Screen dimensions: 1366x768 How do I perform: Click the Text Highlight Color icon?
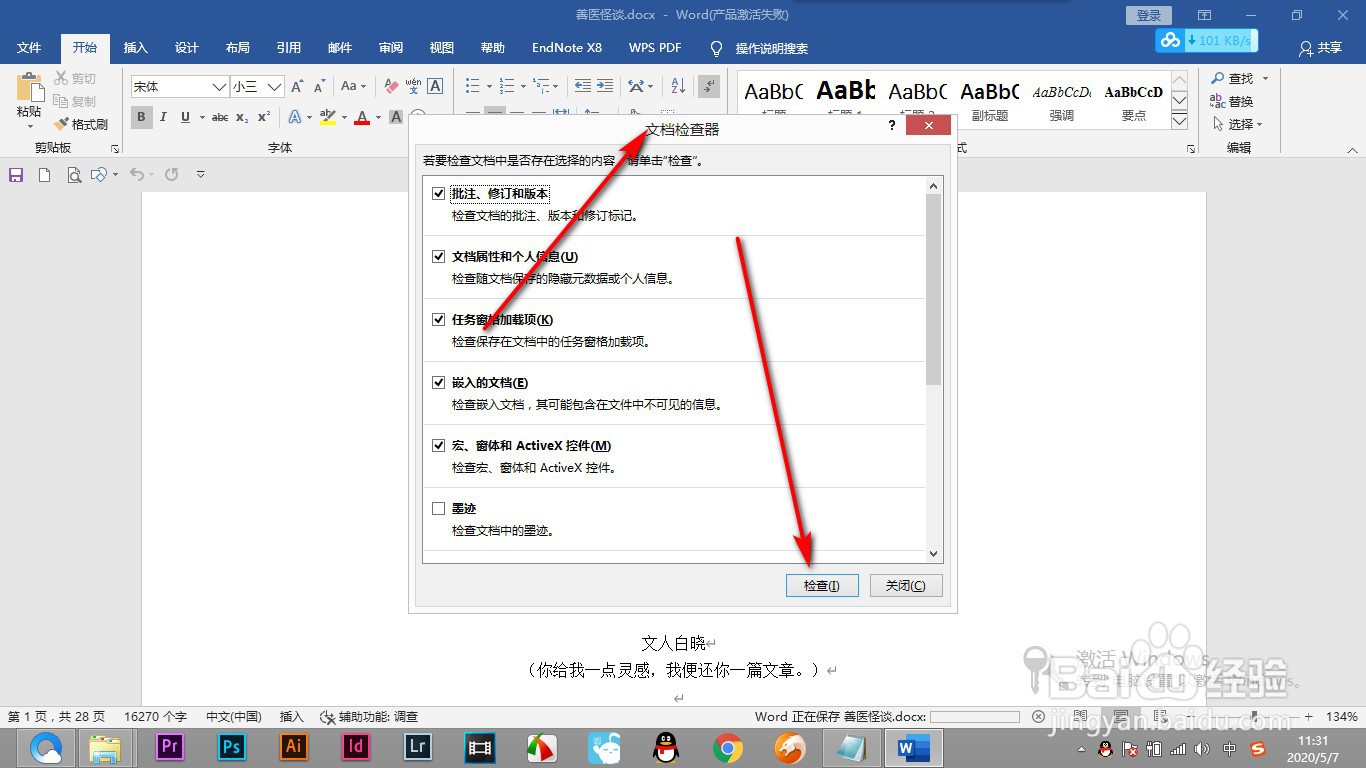(x=327, y=118)
